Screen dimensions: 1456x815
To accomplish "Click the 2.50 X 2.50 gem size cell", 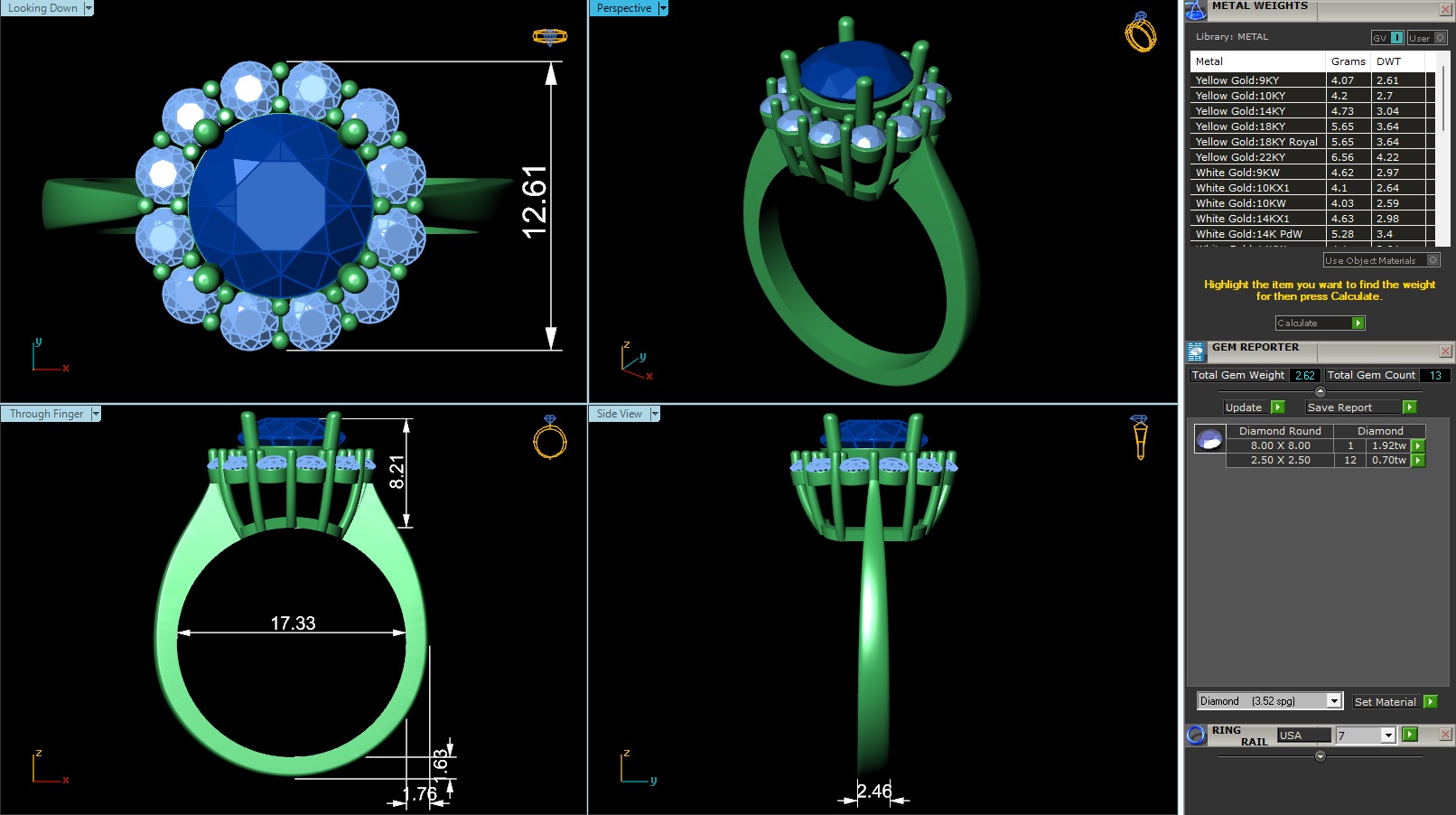I will click(x=1280, y=460).
